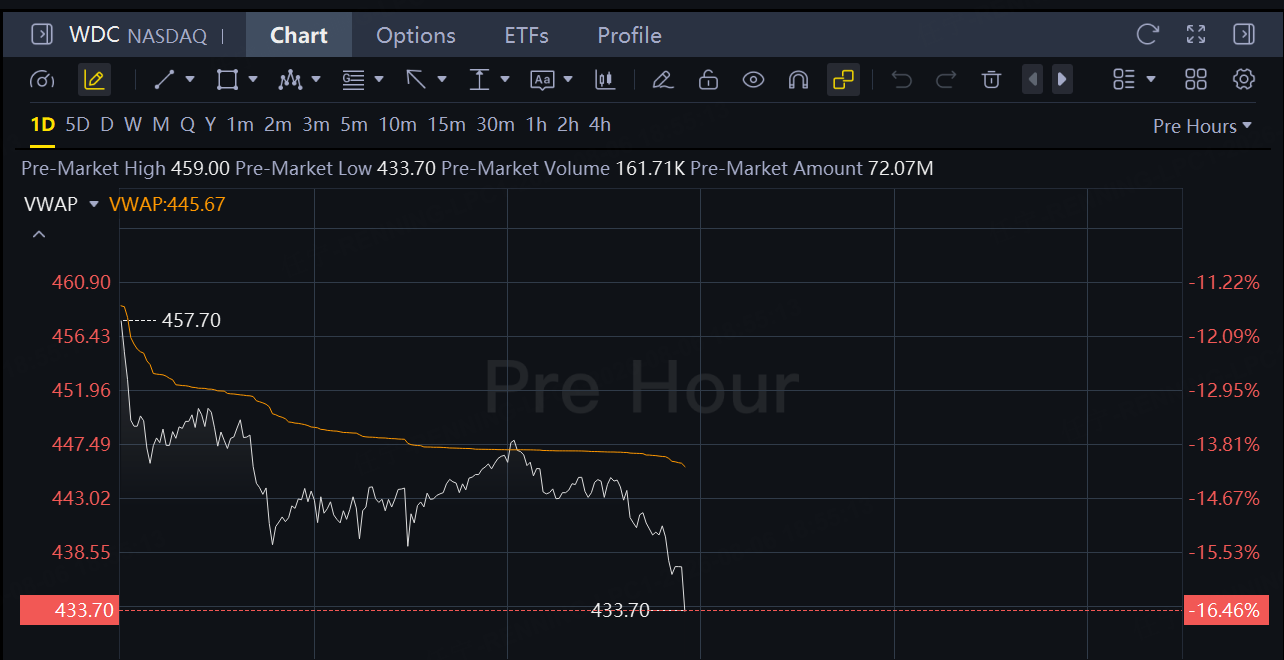Toggle drawings visibility with the eye icon
1284x660 pixels.
pyautogui.click(x=753, y=79)
